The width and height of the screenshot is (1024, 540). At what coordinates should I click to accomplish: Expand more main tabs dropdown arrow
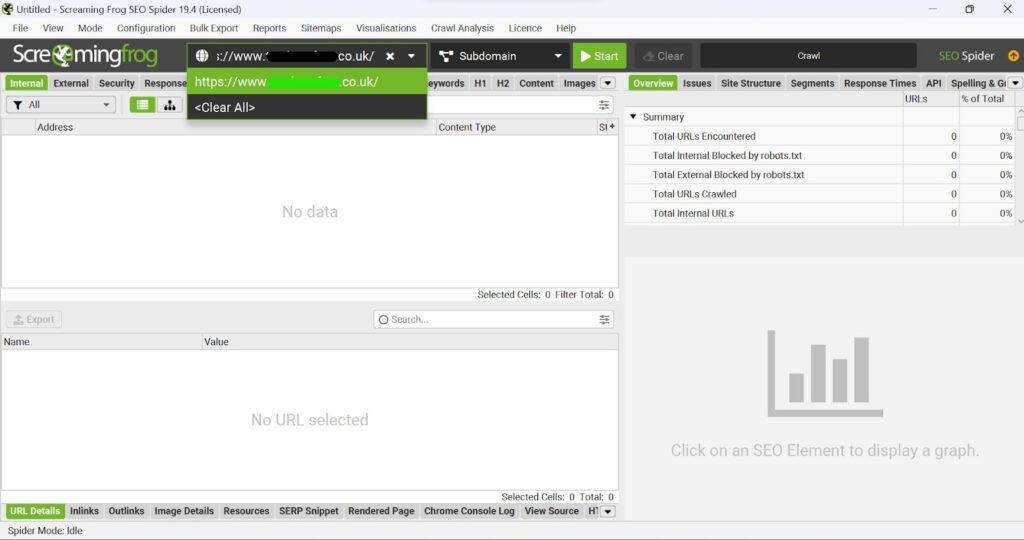click(608, 83)
